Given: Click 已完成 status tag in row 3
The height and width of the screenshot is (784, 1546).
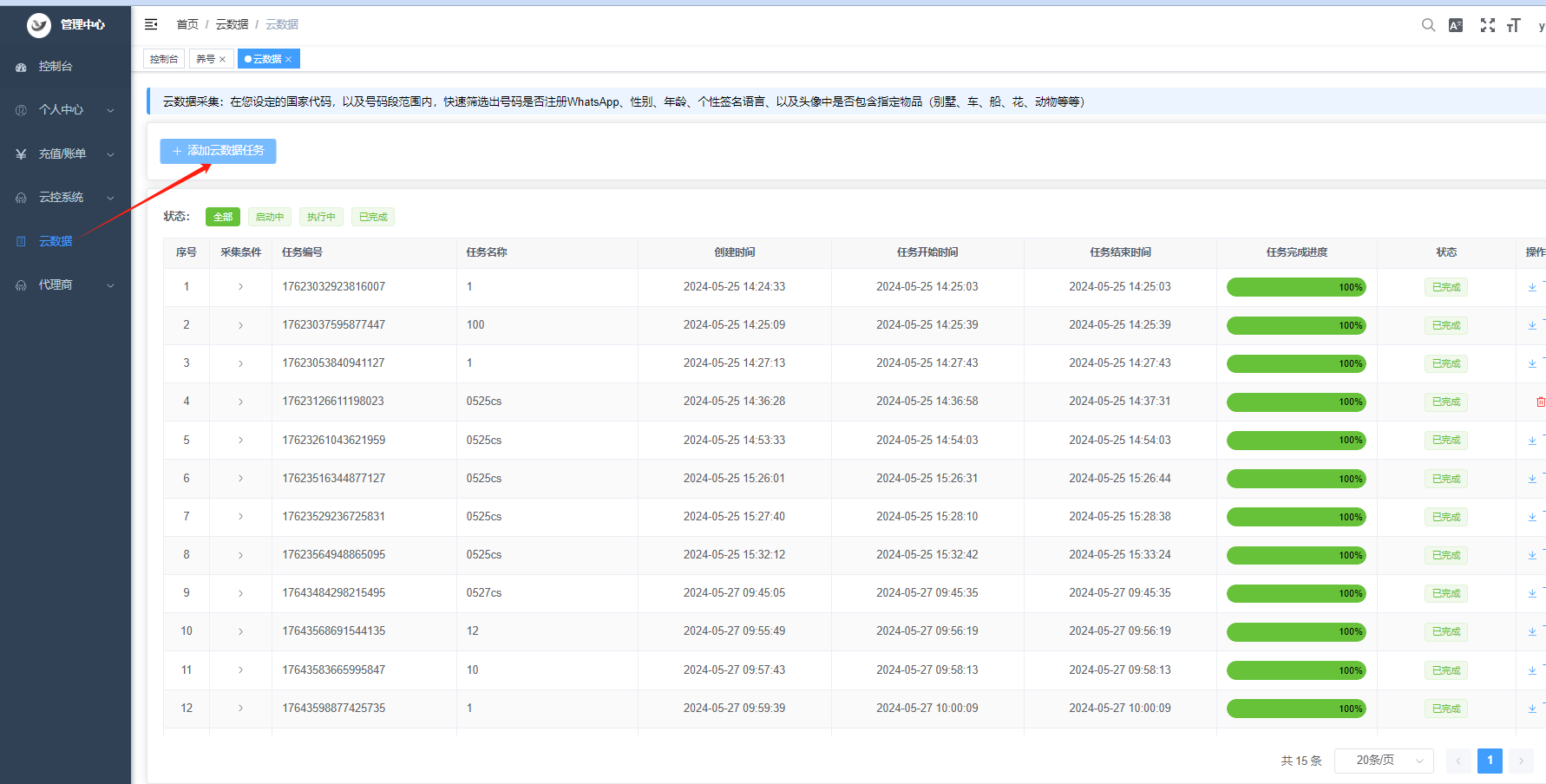Looking at the screenshot, I should coord(1446,363).
